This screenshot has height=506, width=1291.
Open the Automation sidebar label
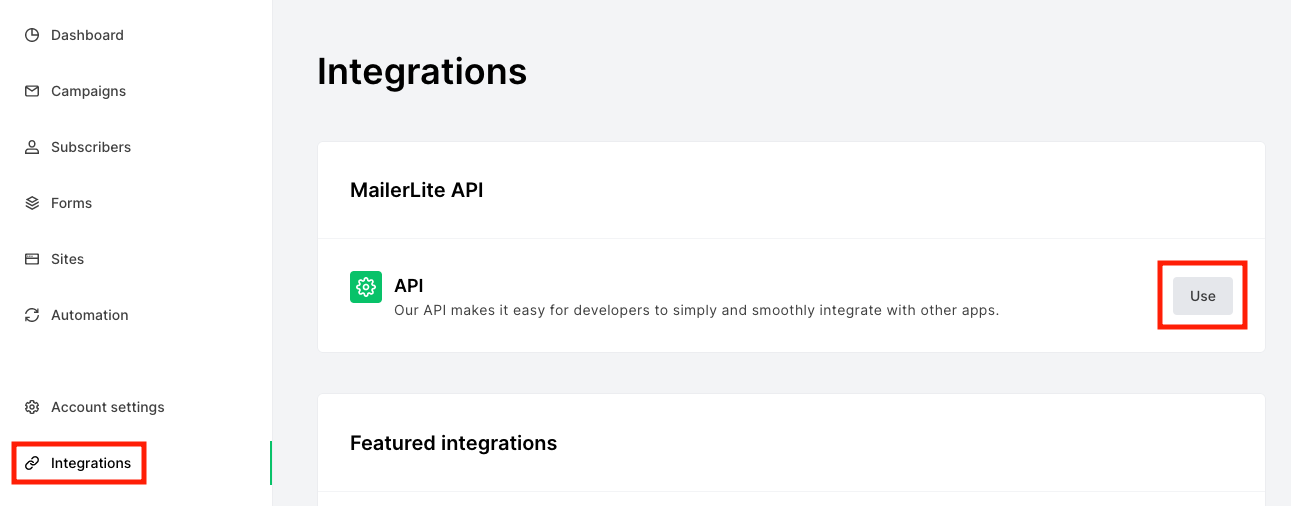pos(90,315)
